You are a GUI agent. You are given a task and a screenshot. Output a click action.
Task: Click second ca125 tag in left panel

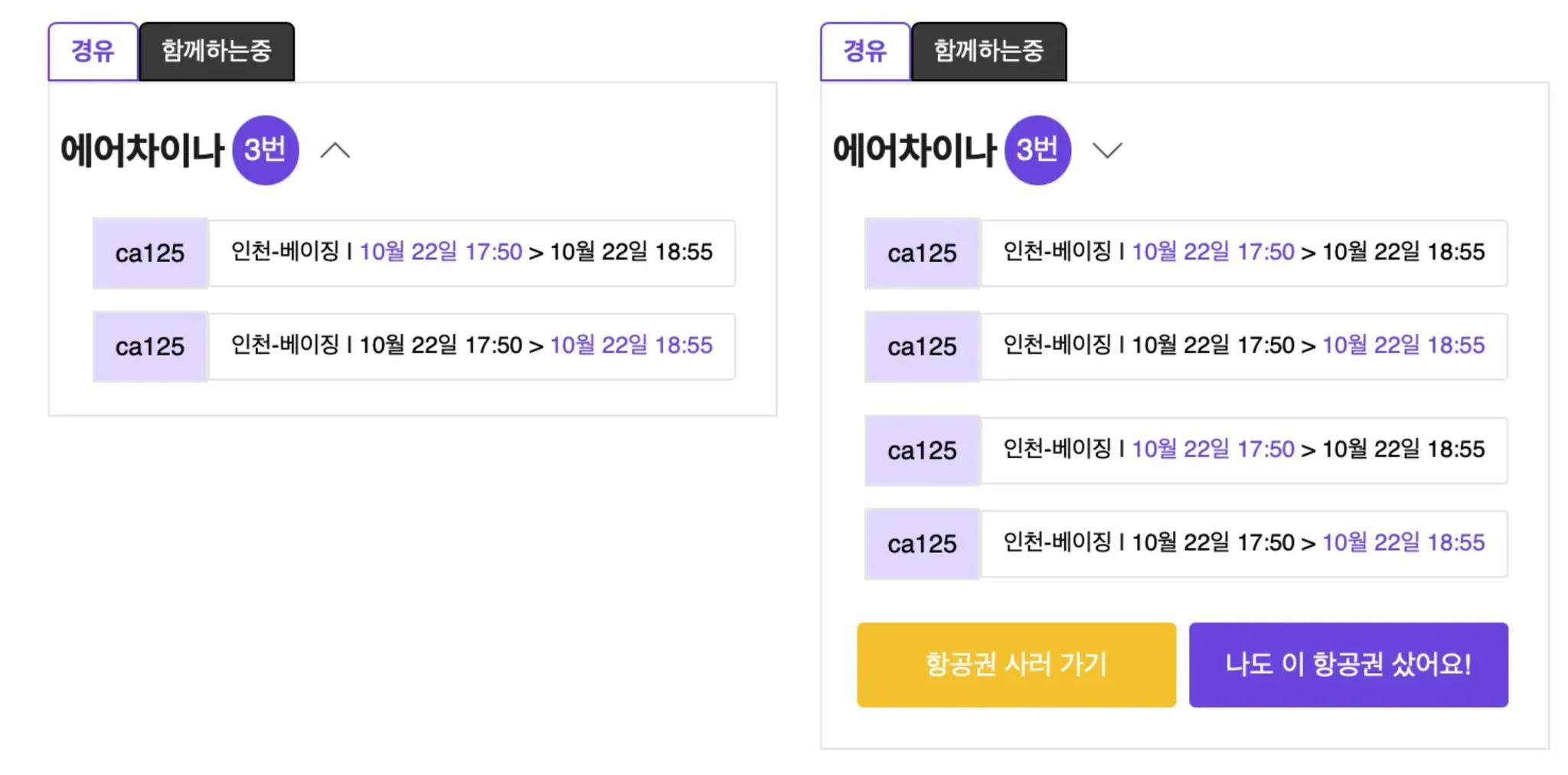(x=150, y=347)
